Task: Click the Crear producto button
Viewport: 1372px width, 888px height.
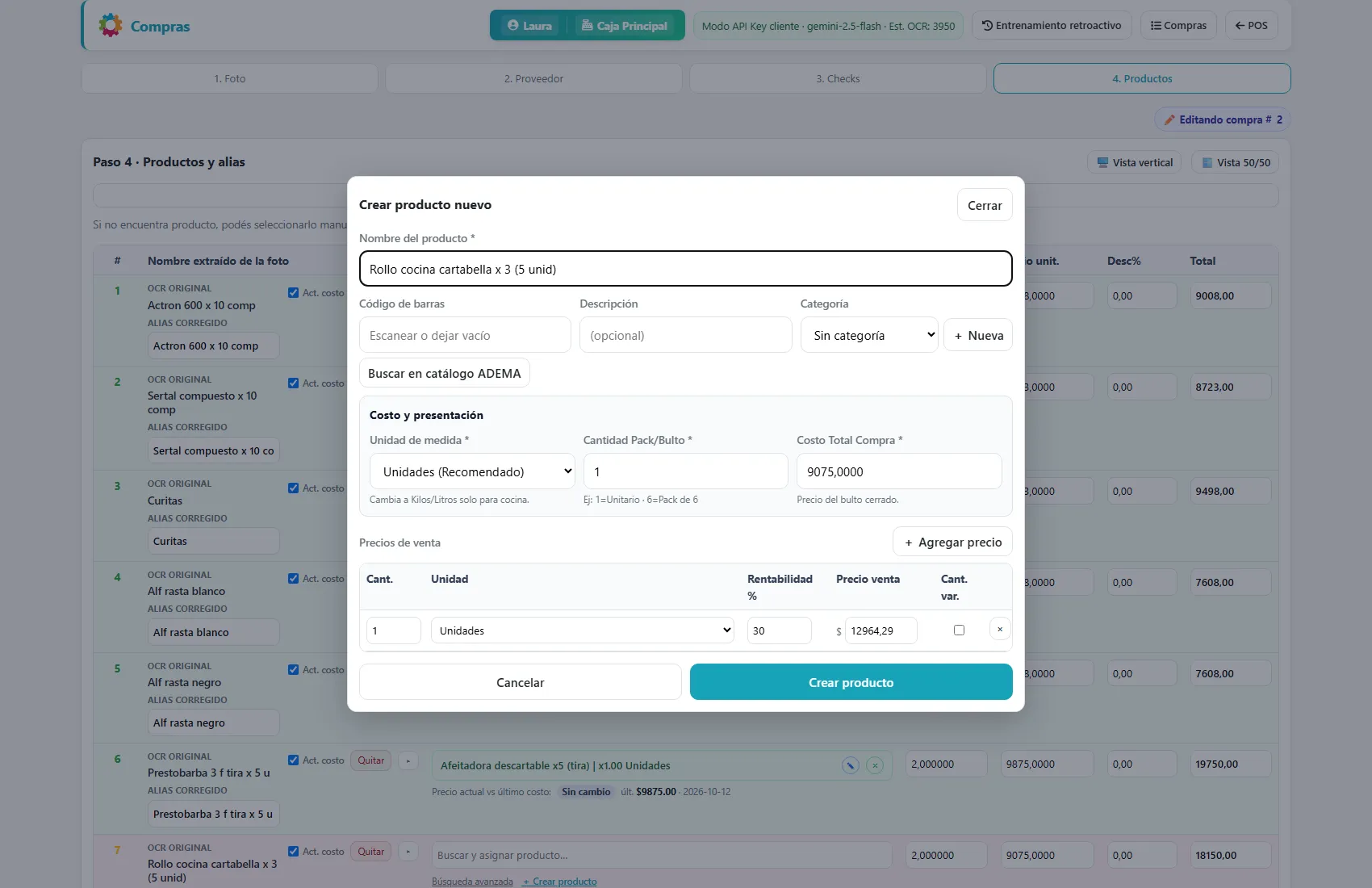Action: (x=851, y=682)
